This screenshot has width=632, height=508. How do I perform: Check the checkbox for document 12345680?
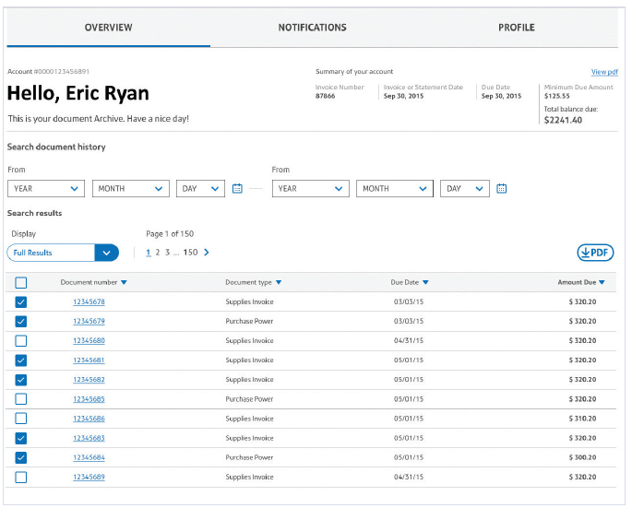21,341
